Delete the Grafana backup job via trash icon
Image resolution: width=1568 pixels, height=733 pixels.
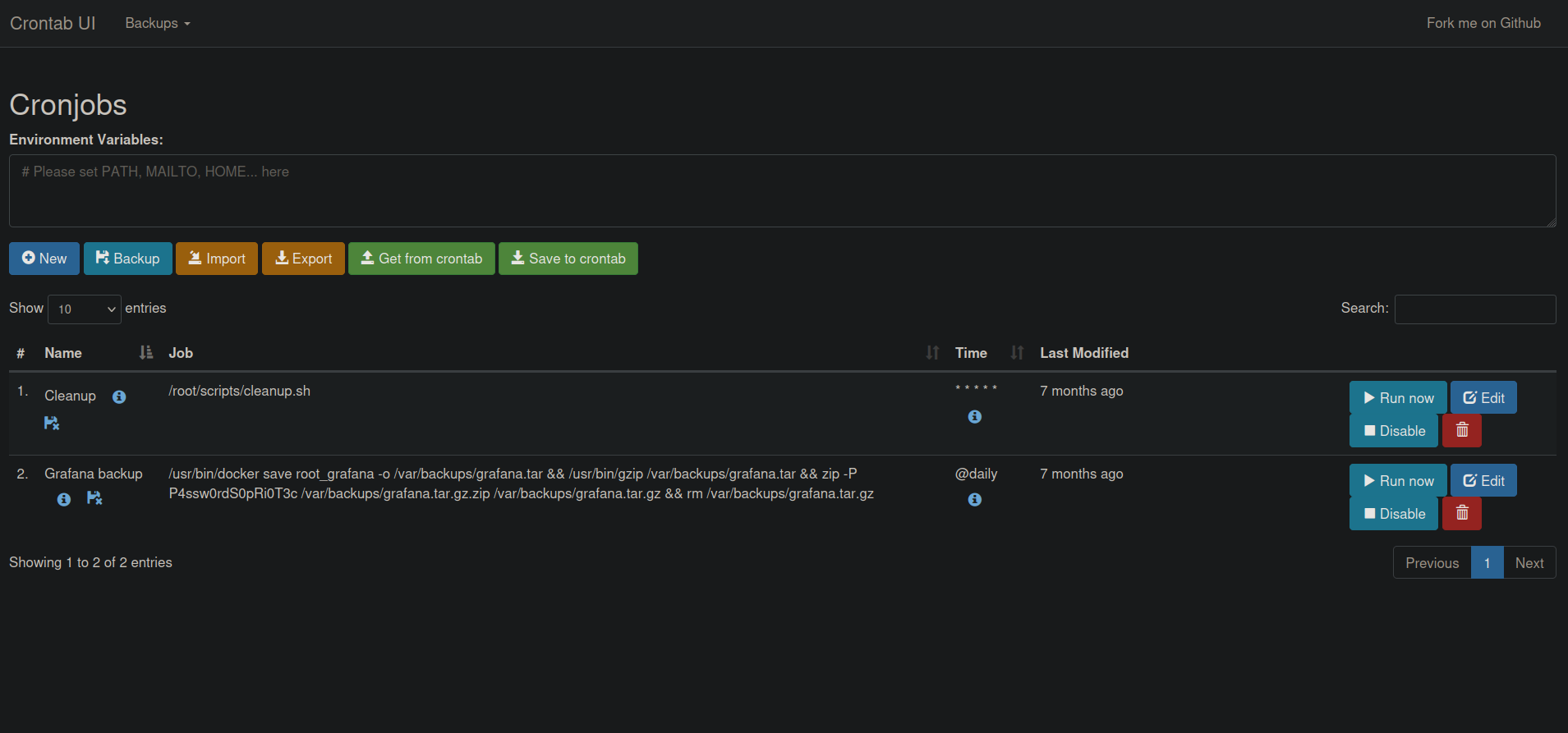(x=1461, y=514)
